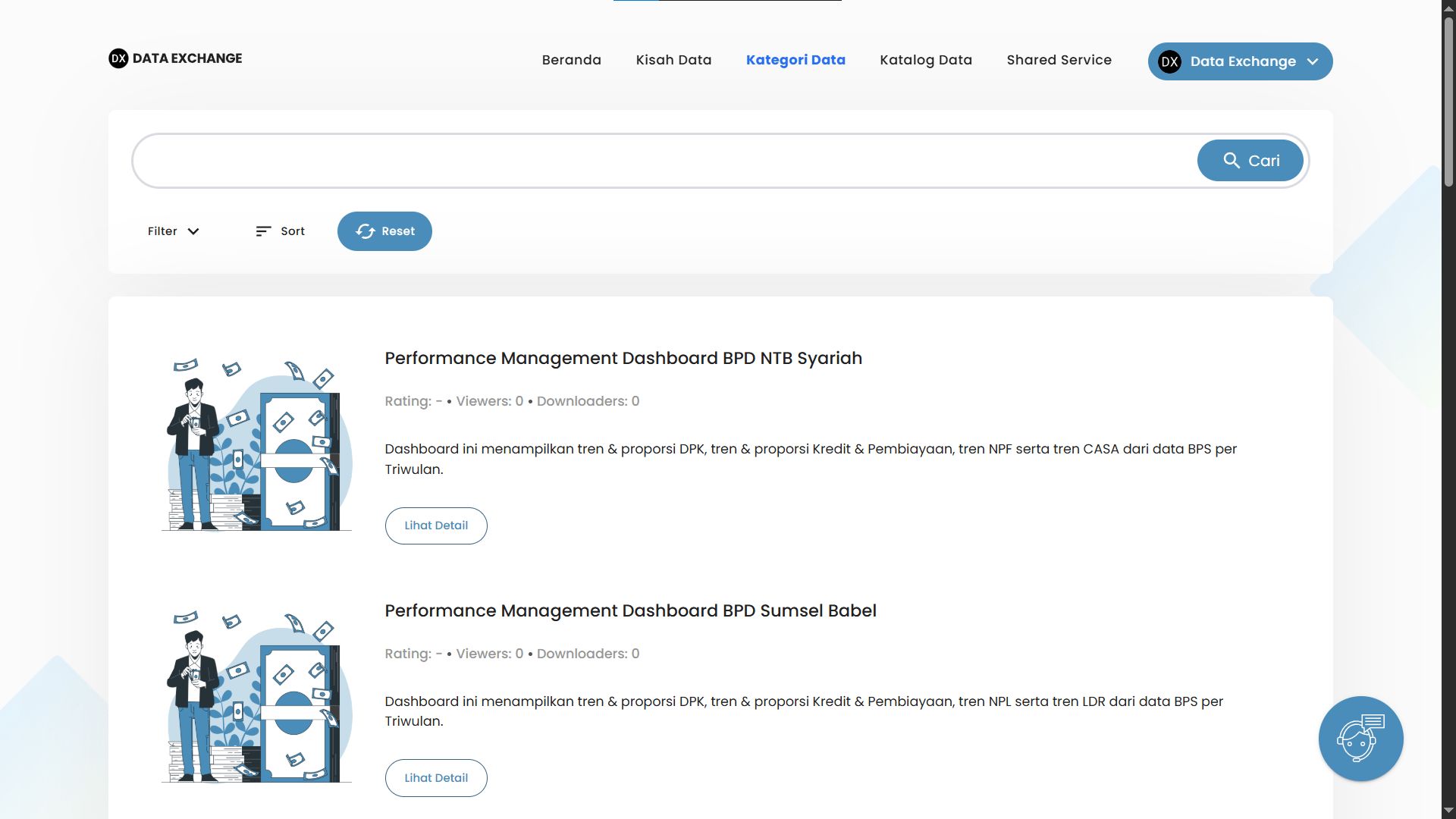View detail for BPD NTB Syariah
Screen dimensions: 1456x819
coord(436,526)
